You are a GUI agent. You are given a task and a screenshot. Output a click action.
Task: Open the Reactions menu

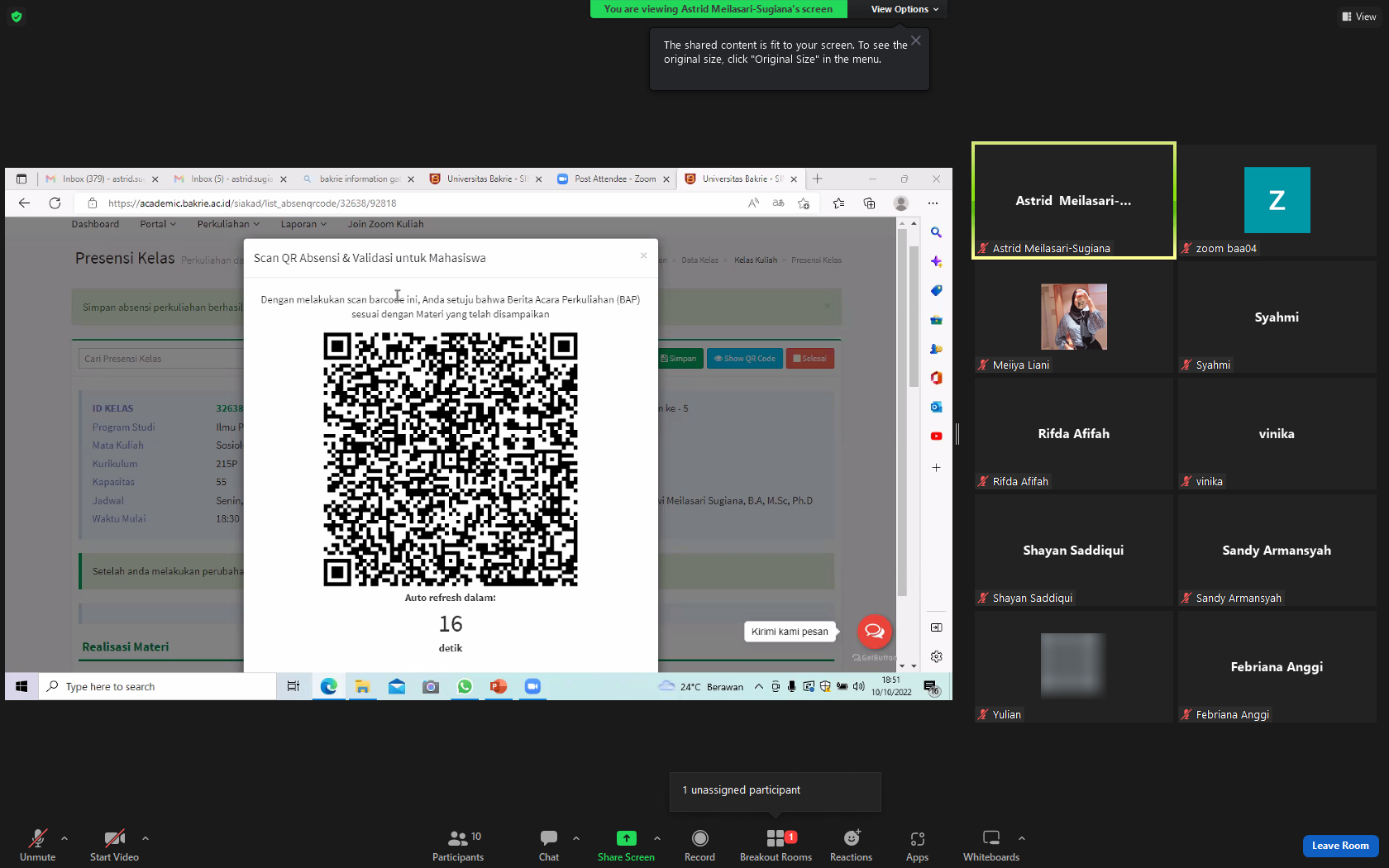pos(851,845)
